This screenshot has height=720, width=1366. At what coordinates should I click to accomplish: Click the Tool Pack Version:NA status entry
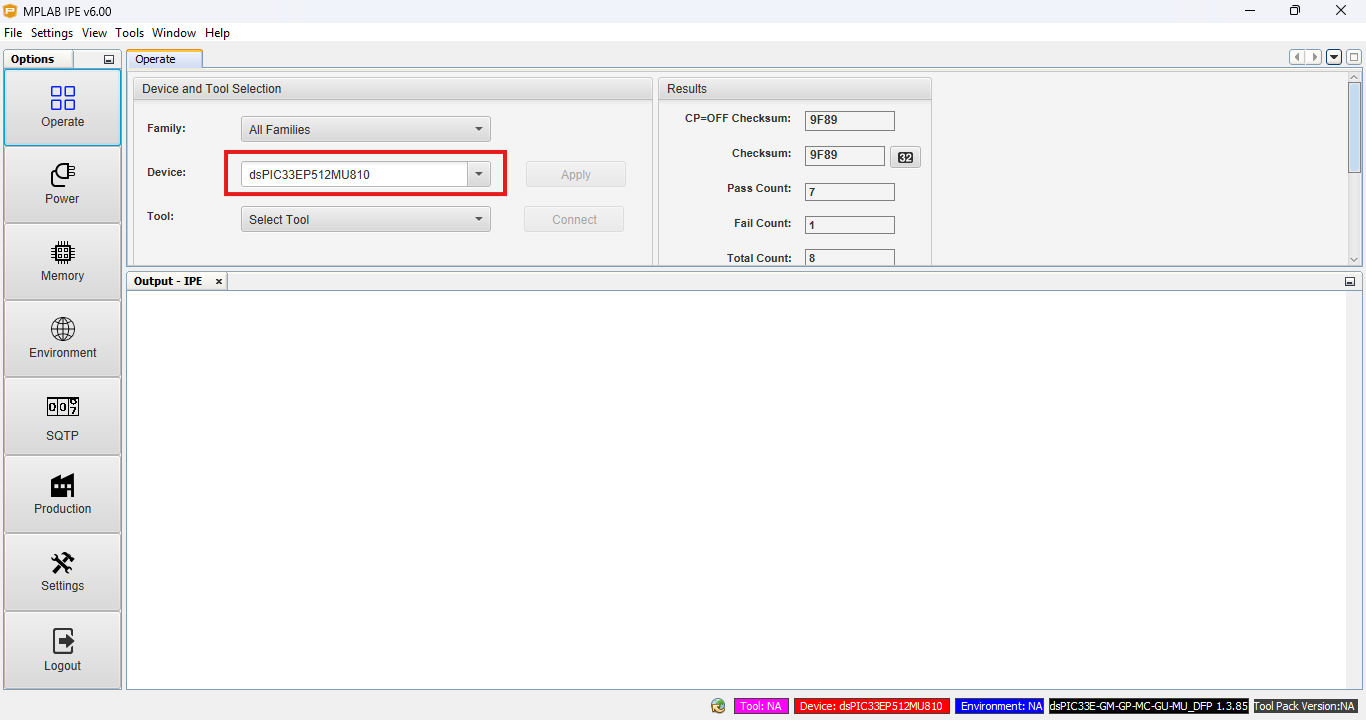click(x=1306, y=706)
